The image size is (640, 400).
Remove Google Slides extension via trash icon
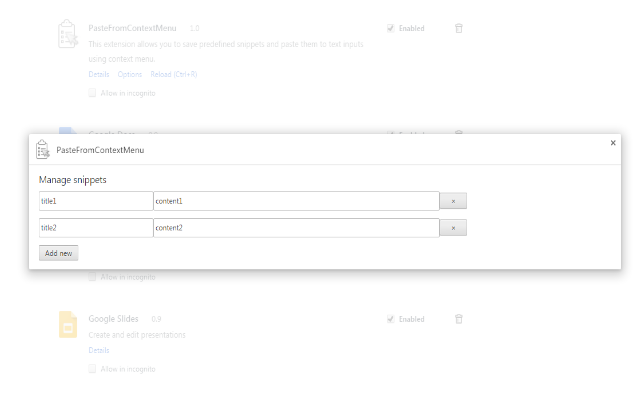coord(459,319)
